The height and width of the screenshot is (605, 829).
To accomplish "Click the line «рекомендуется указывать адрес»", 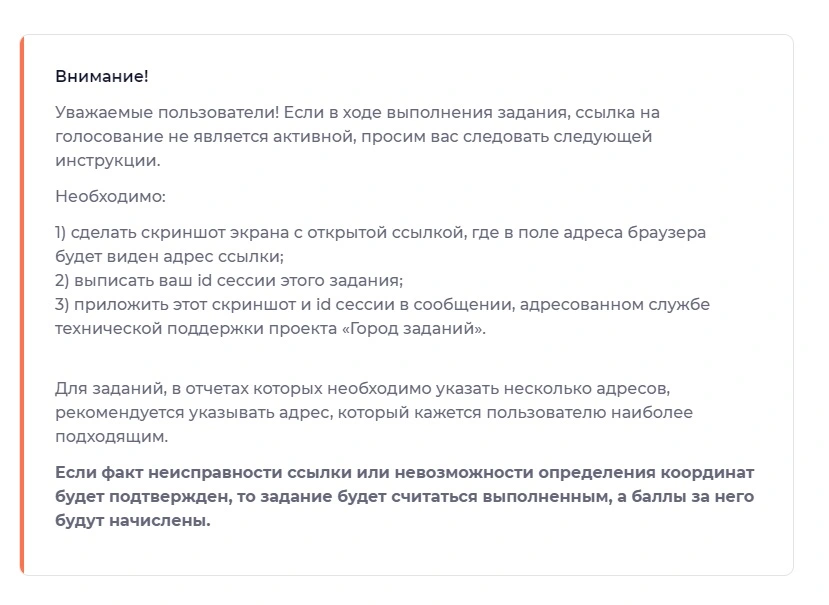I will [x=194, y=412].
